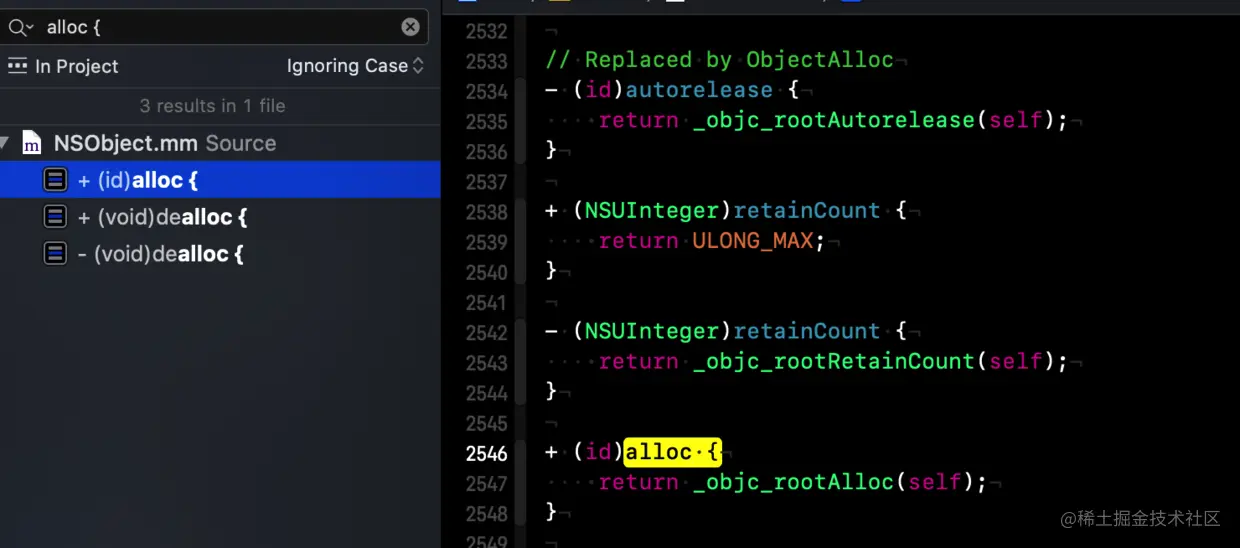
Task: Change the In Project search scope
Action: tap(64, 66)
